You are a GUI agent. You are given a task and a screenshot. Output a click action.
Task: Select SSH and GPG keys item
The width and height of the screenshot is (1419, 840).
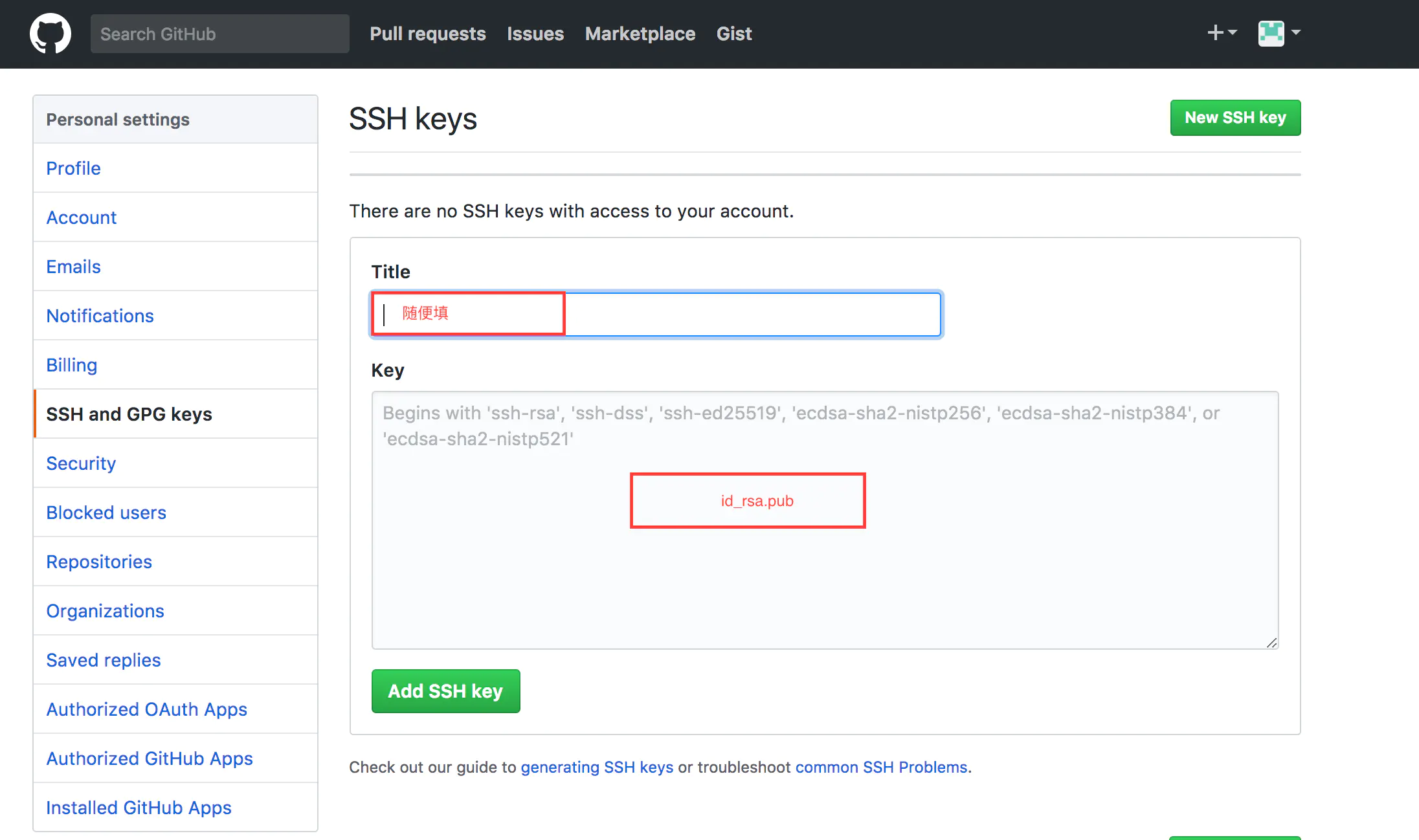click(x=175, y=414)
